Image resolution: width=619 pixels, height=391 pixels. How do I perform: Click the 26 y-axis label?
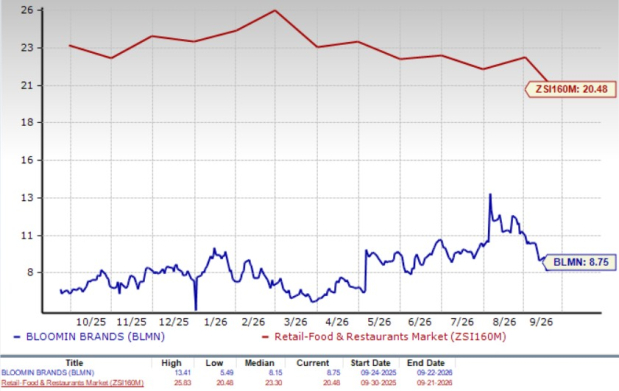pyautogui.click(x=27, y=10)
